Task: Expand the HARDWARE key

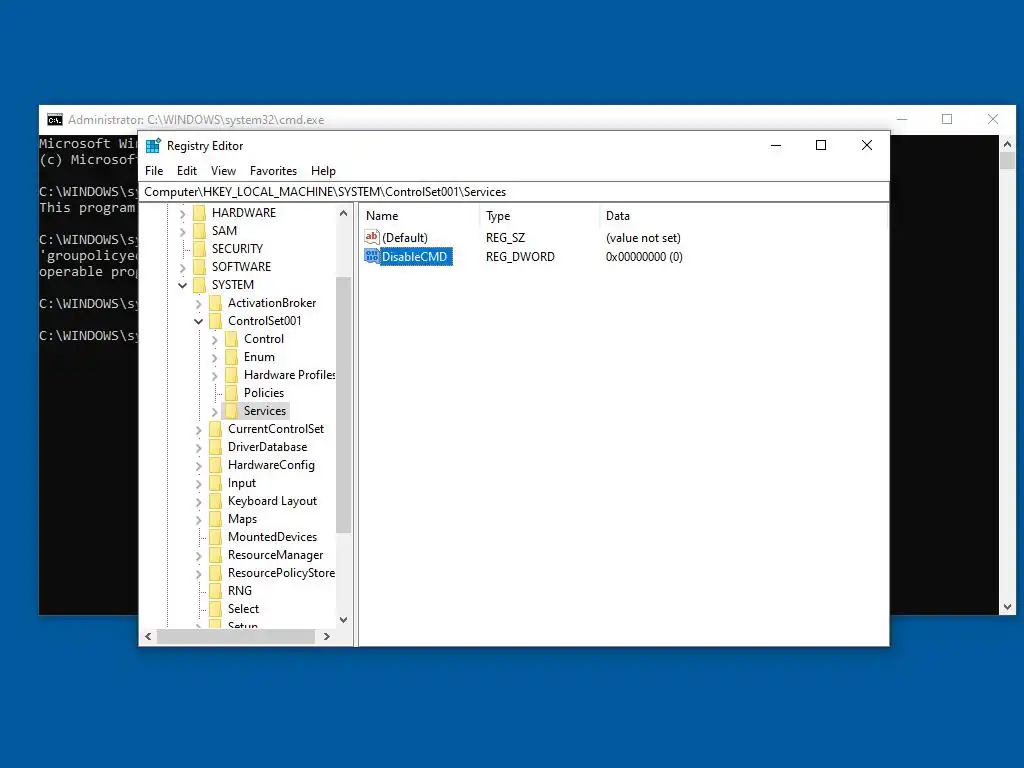Action: pos(183,213)
